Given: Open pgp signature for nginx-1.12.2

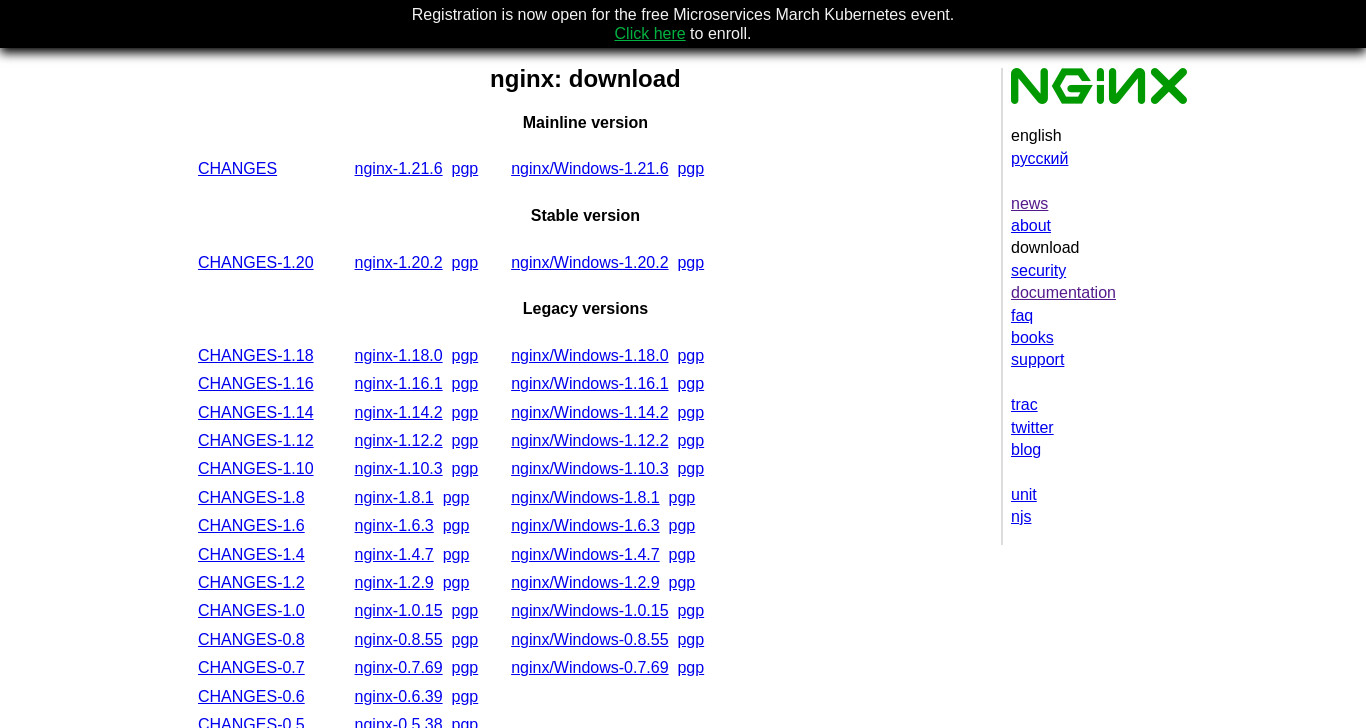Looking at the screenshot, I should click(465, 441).
